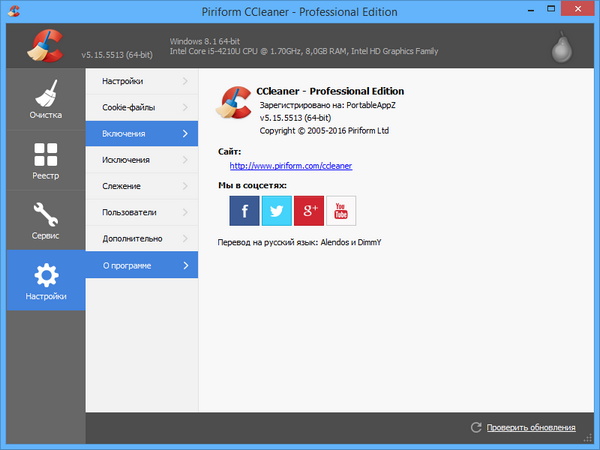The height and width of the screenshot is (450, 600).
Task: Select the Пользователи submenu item
Action: click(x=142, y=212)
